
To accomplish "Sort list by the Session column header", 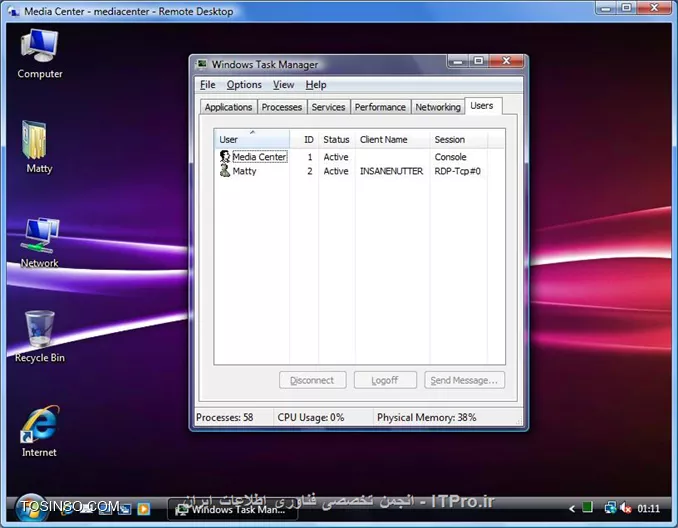I will pos(458,139).
